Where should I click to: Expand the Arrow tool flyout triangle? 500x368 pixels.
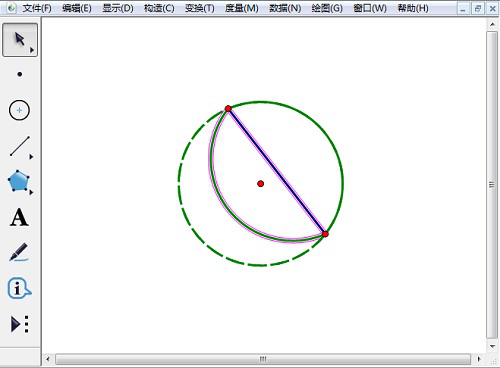point(32,50)
